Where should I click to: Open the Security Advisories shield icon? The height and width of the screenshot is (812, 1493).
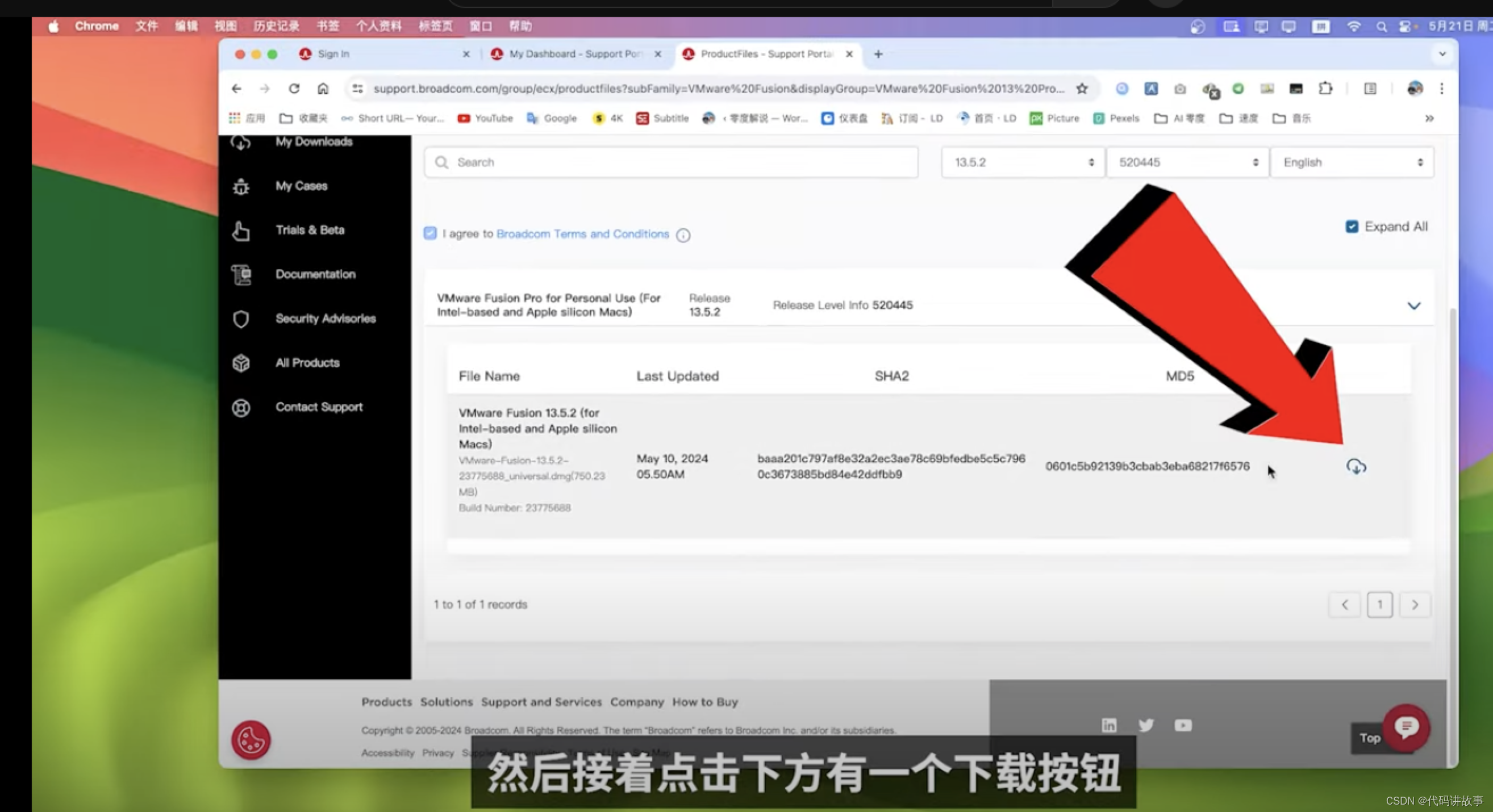coord(240,319)
